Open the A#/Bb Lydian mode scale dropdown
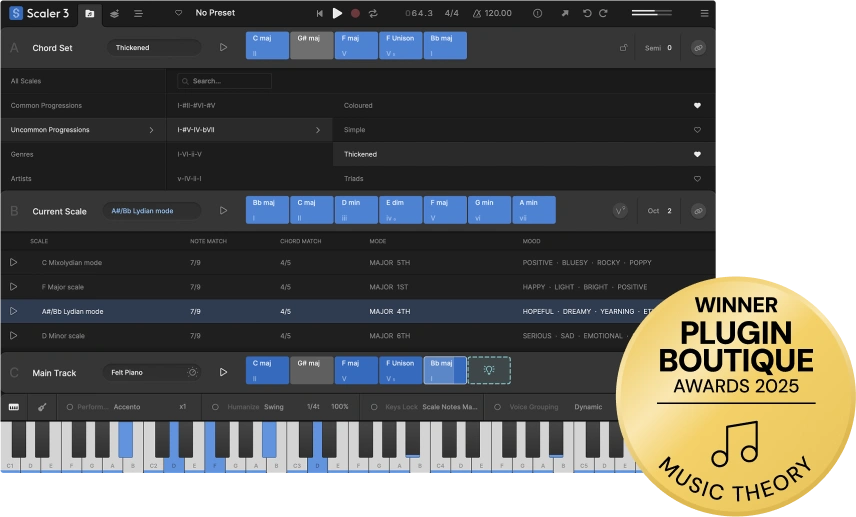Screen dimensions: 856x517 pyautogui.click(x=154, y=211)
